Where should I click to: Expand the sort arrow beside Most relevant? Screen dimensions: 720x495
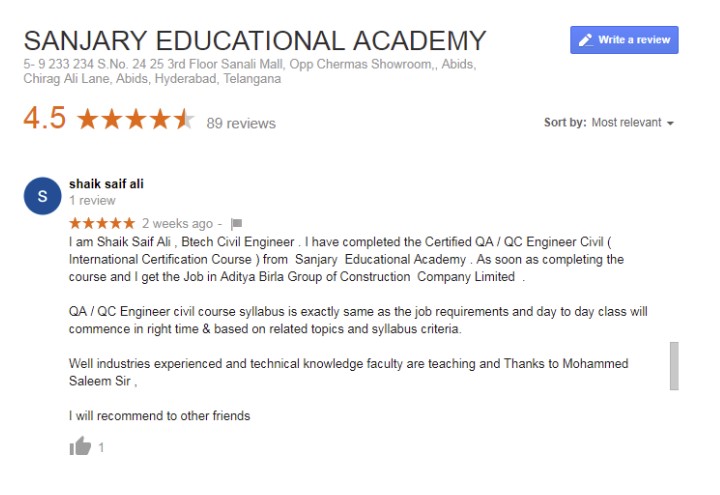pos(670,123)
